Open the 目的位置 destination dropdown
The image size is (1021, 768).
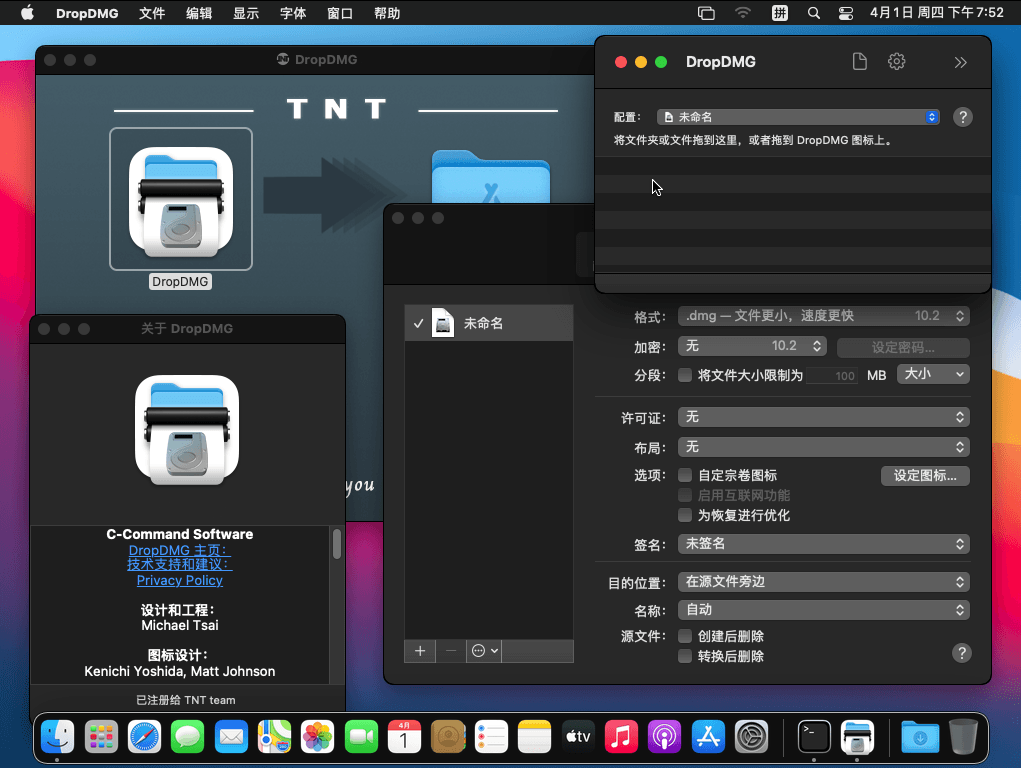[824, 582]
